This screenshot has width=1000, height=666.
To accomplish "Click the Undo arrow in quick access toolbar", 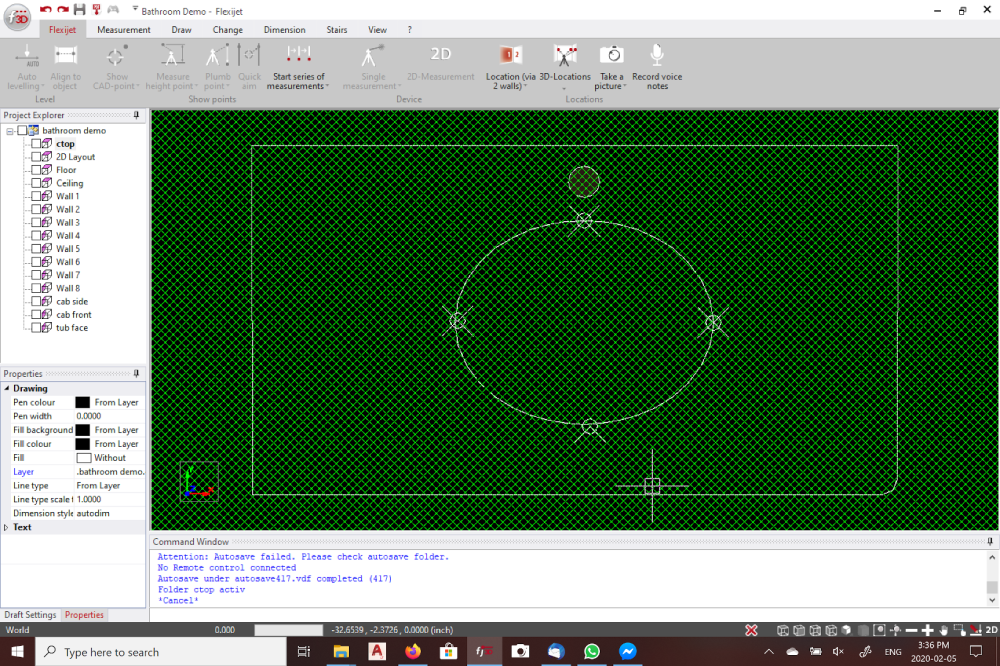I will pyautogui.click(x=46, y=10).
